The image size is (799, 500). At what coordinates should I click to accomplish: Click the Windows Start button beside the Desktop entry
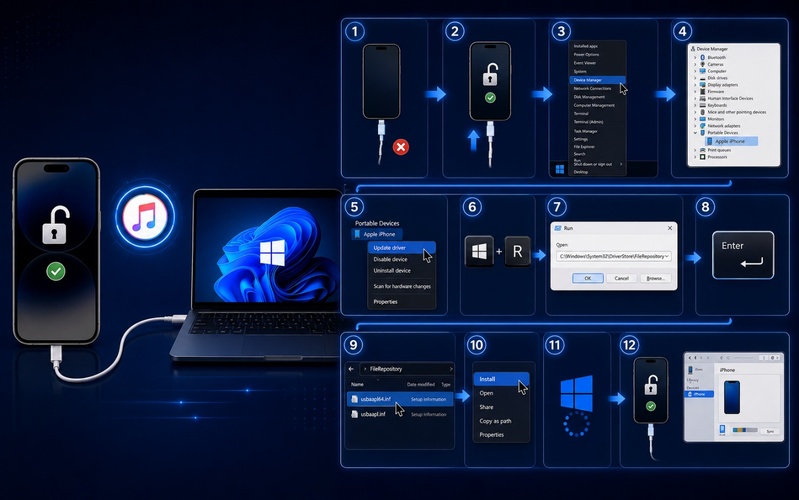pos(560,169)
